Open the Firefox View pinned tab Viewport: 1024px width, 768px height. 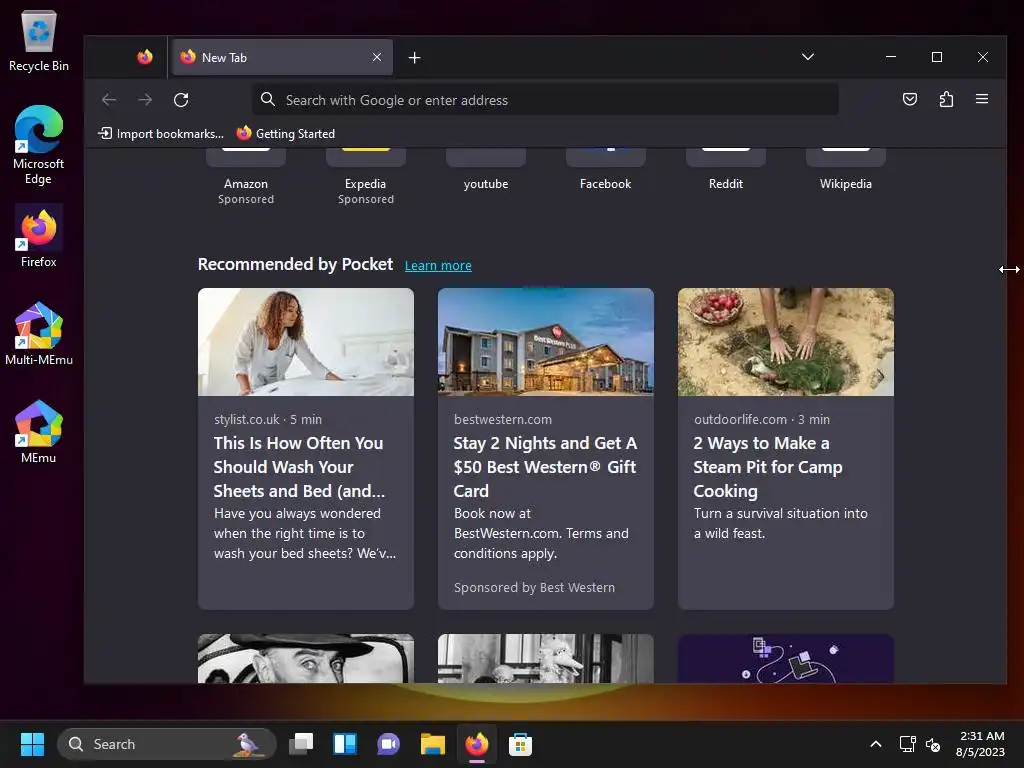pyautogui.click(x=144, y=57)
